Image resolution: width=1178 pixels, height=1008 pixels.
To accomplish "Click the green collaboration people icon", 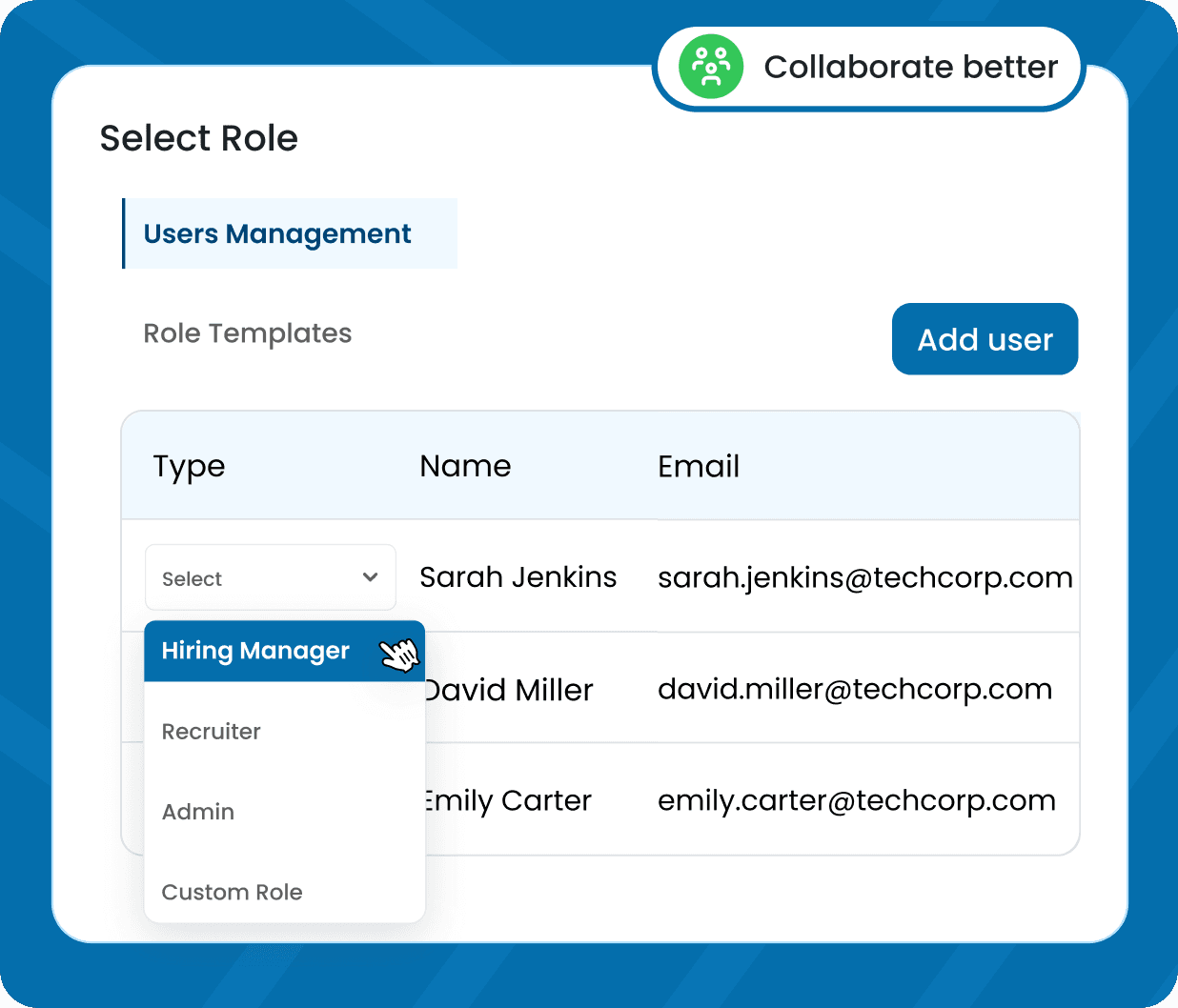I will 710,67.
